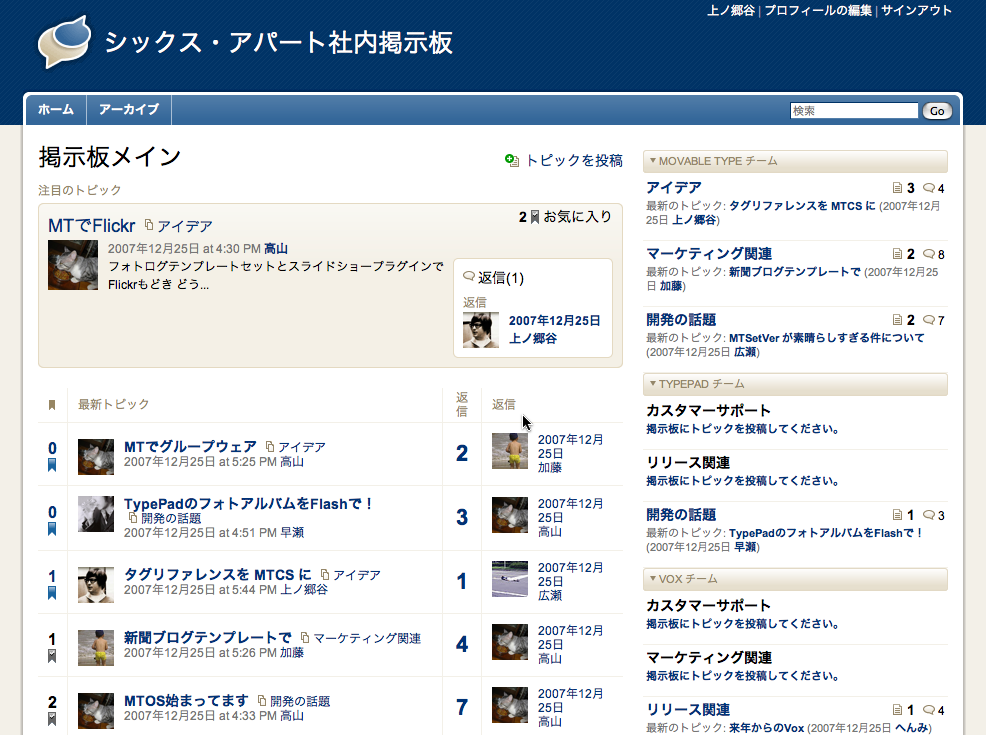Toggle favorite bookmark for MTOS始まってます topic
Screen dimensions: 986x735
(52, 719)
